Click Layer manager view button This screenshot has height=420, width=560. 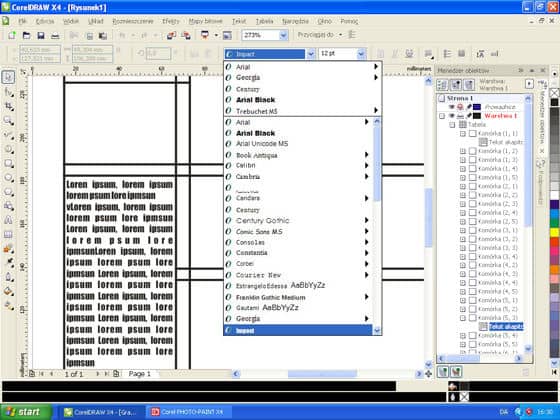[469, 85]
